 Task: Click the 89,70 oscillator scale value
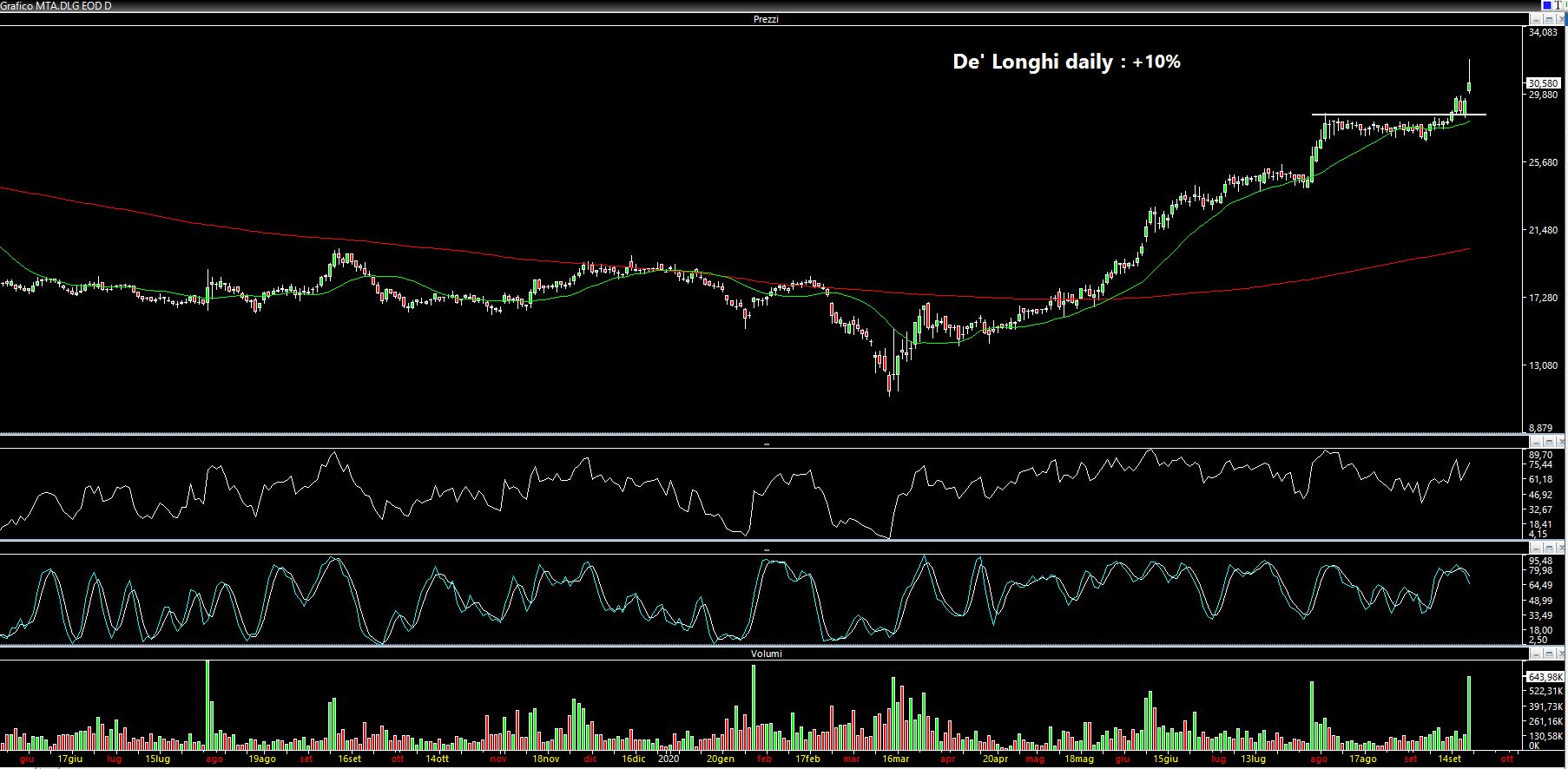[1540, 454]
